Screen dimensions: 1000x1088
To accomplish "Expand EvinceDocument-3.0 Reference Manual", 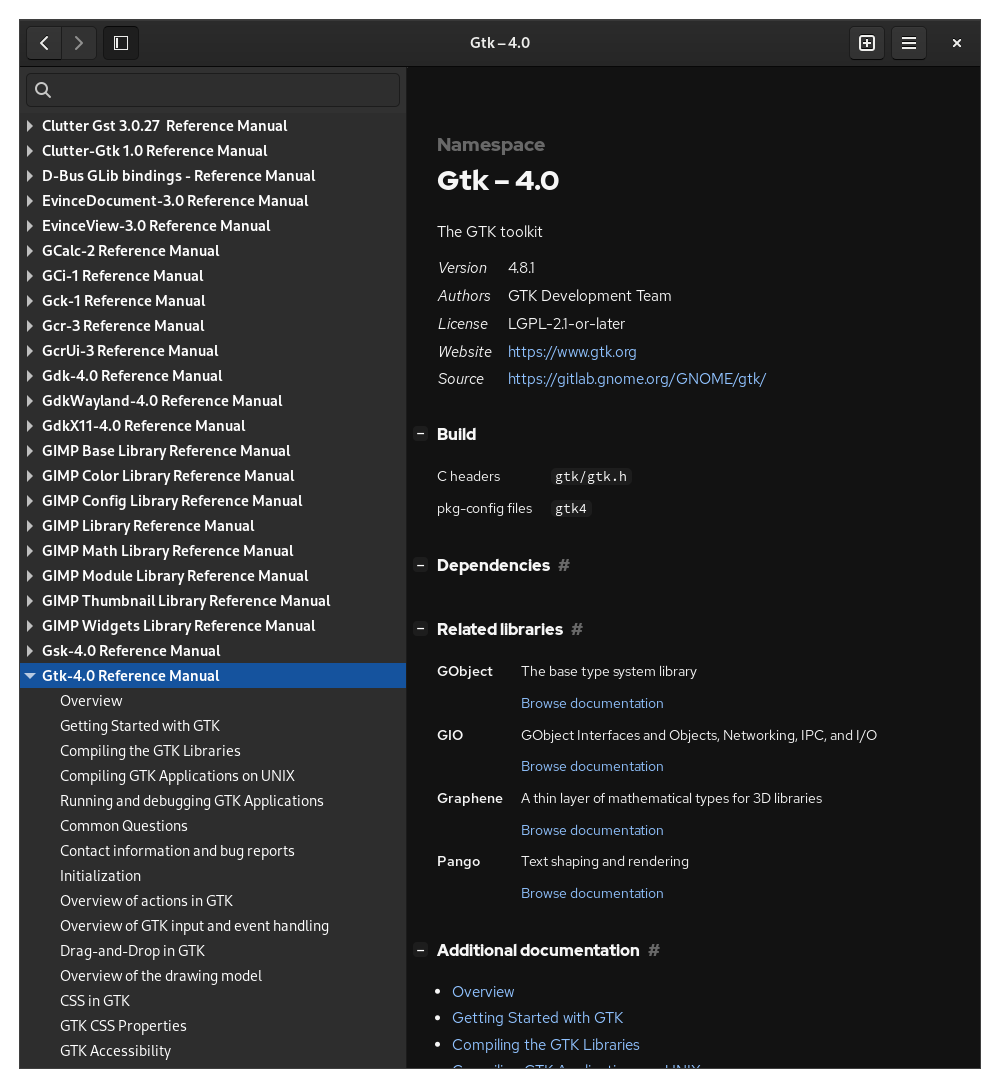I will 30,201.
